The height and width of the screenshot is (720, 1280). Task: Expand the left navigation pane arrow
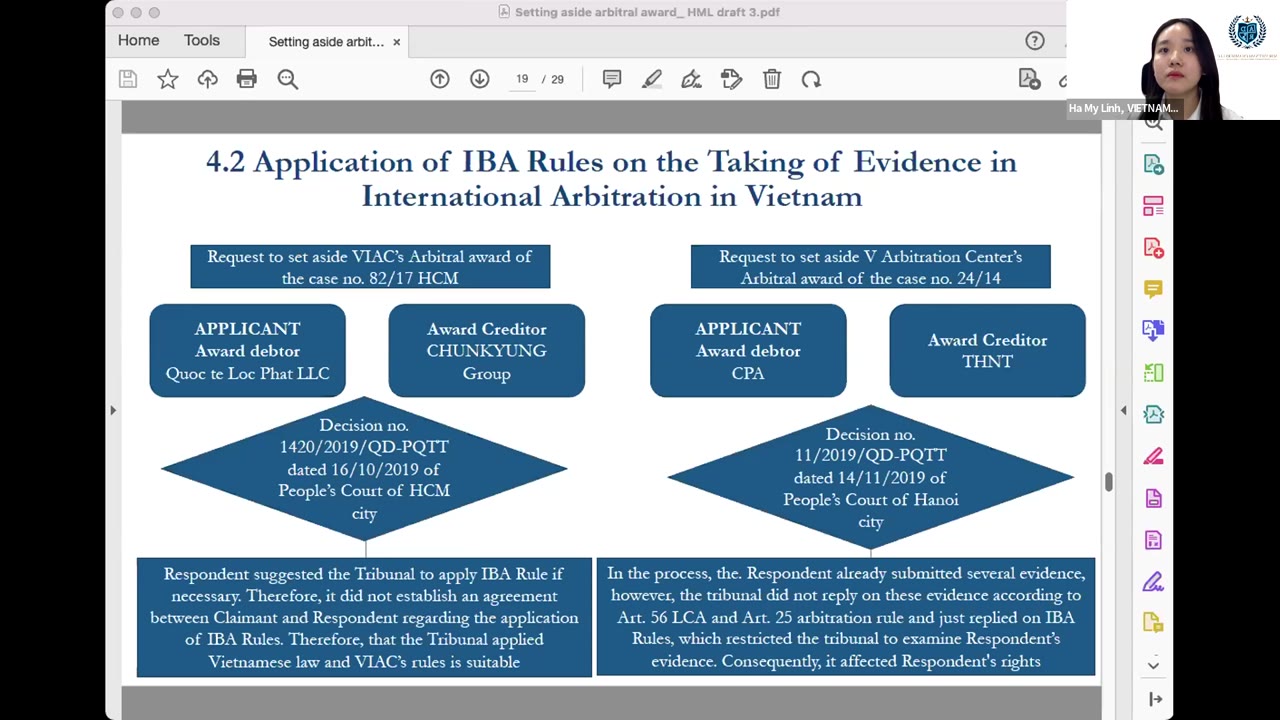click(x=113, y=410)
